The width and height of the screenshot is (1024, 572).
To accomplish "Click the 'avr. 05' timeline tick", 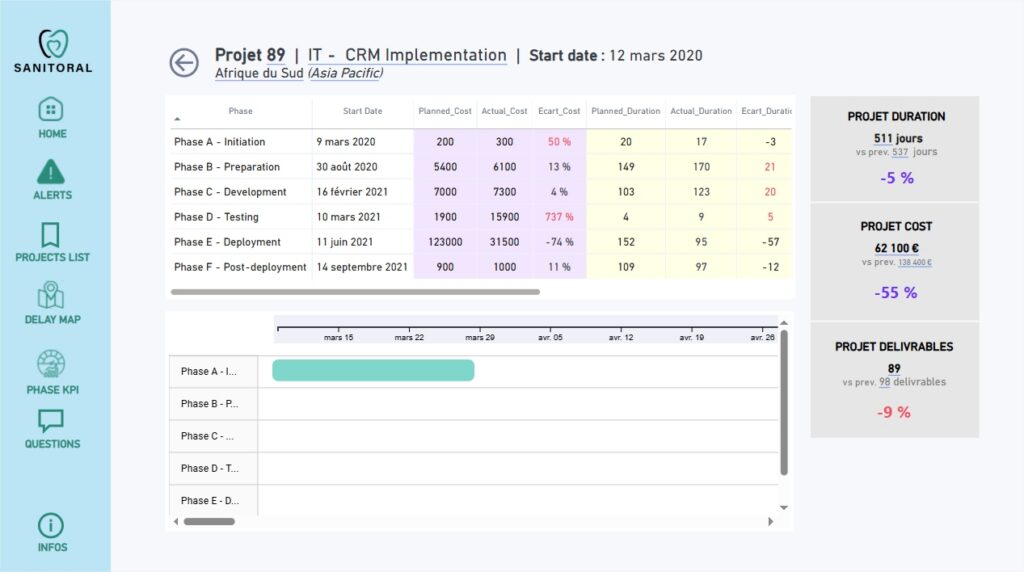I will [550, 338].
